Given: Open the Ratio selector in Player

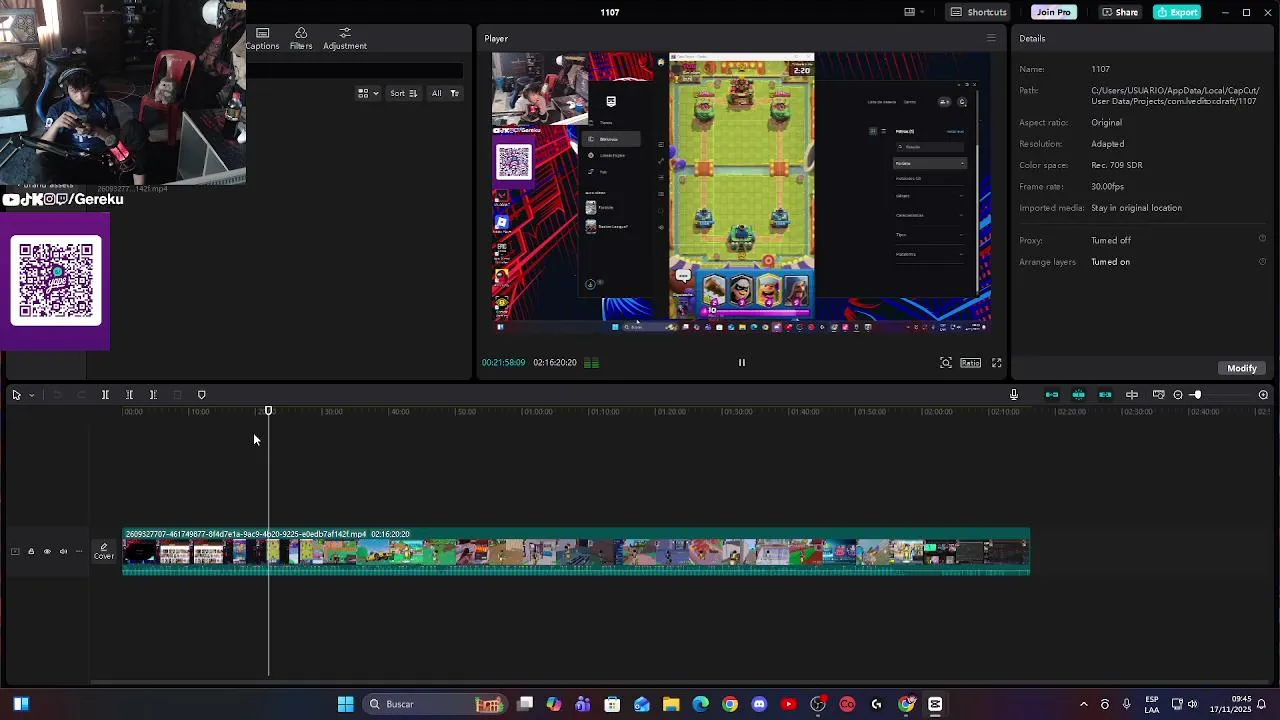Looking at the screenshot, I should pyautogui.click(x=970, y=363).
